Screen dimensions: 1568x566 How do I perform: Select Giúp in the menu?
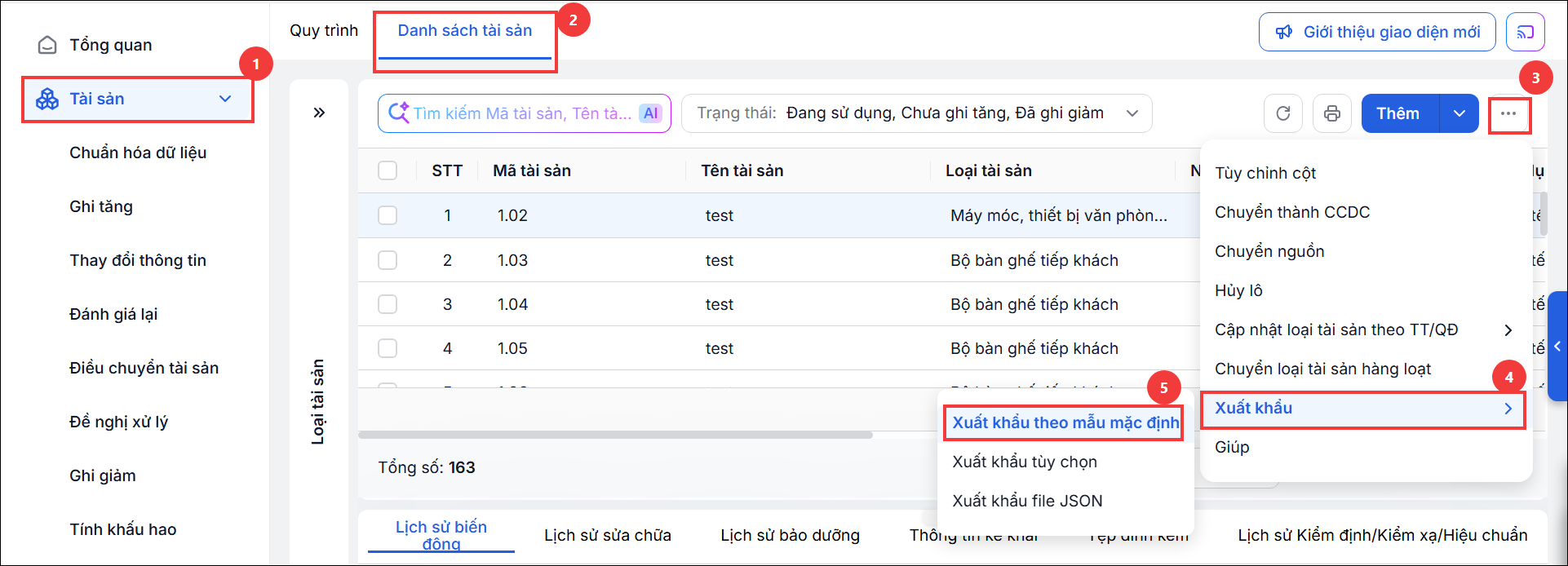[x=1366, y=447]
